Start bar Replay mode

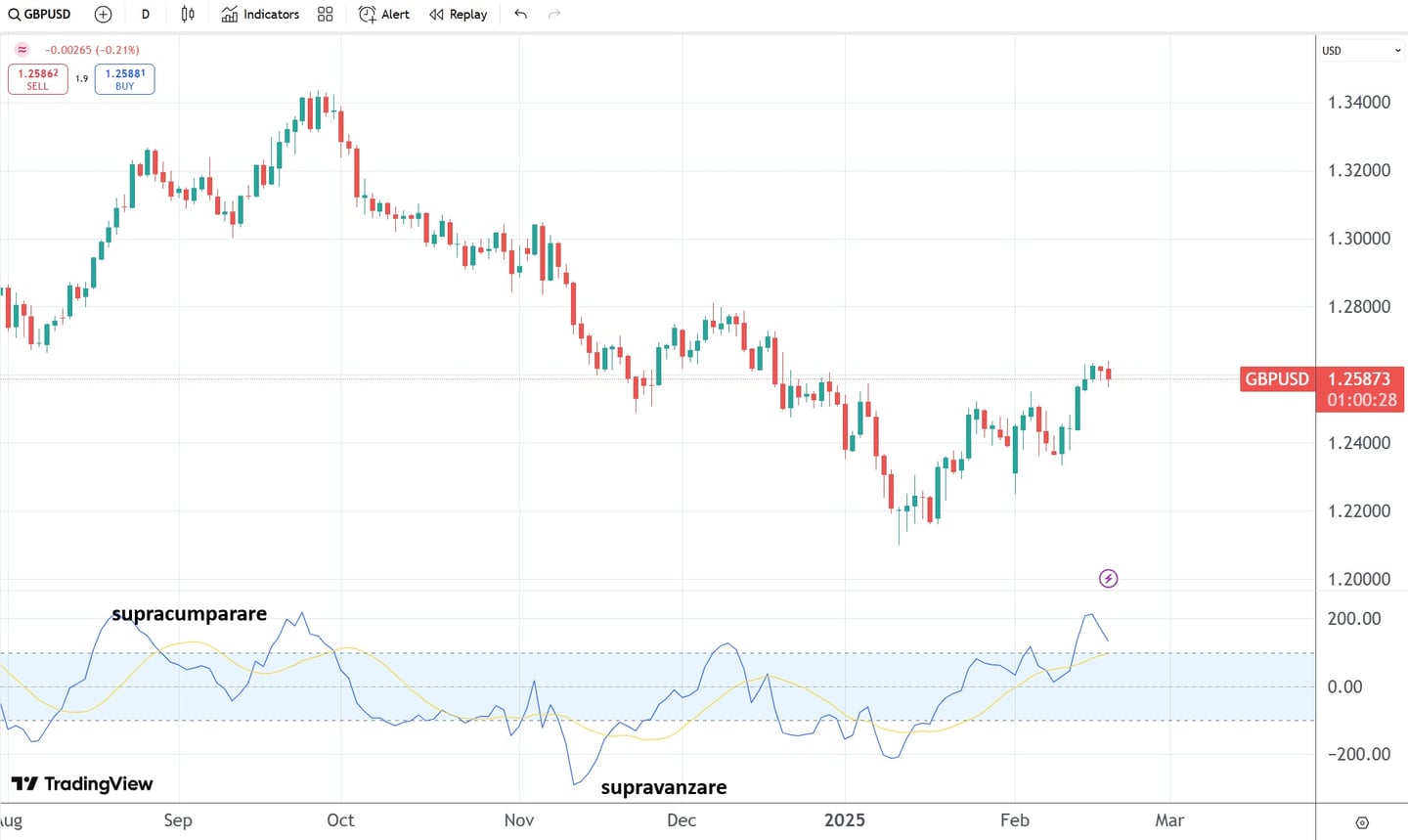pos(458,15)
